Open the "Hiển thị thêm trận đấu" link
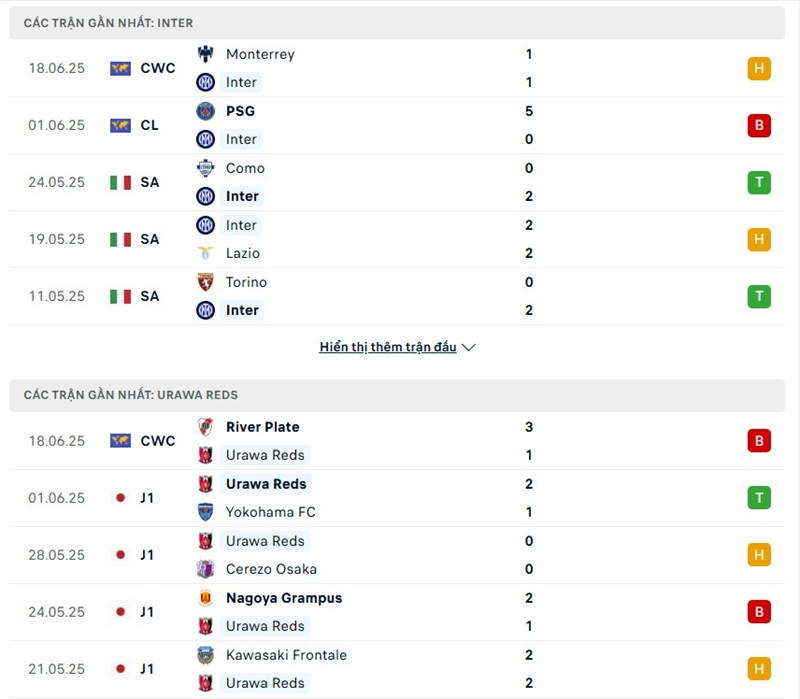Image resolution: width=800 pixels, height=699 pixels. (x=388, y=347)
